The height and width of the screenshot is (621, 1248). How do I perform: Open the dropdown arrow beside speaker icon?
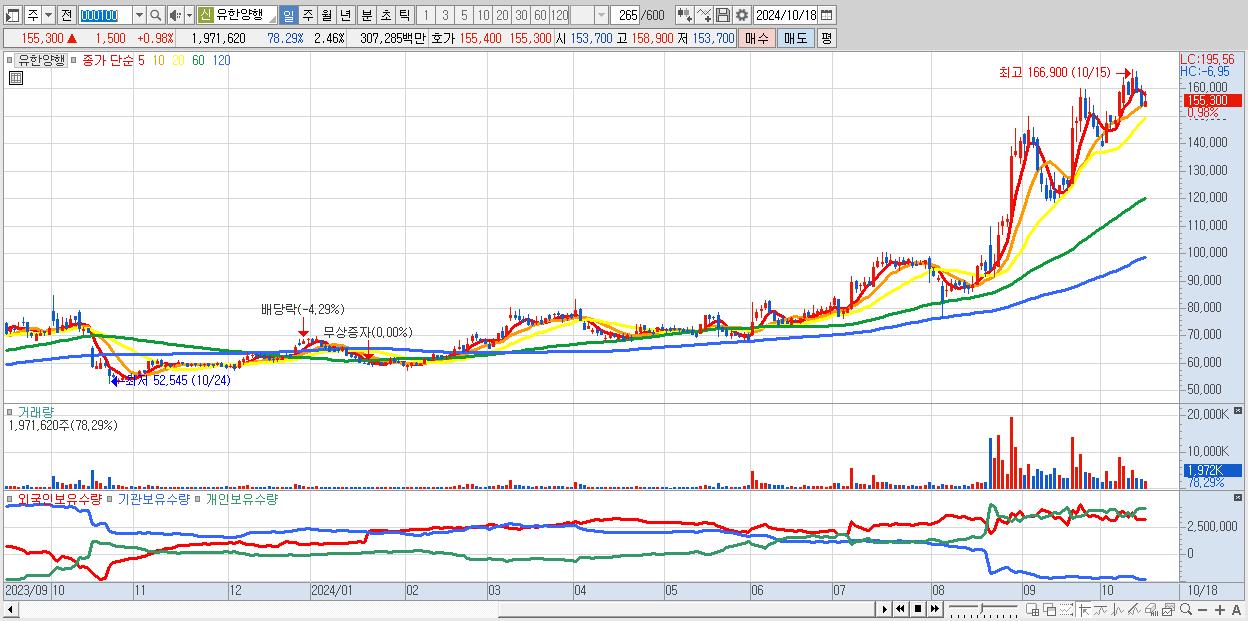pos(189,15)
